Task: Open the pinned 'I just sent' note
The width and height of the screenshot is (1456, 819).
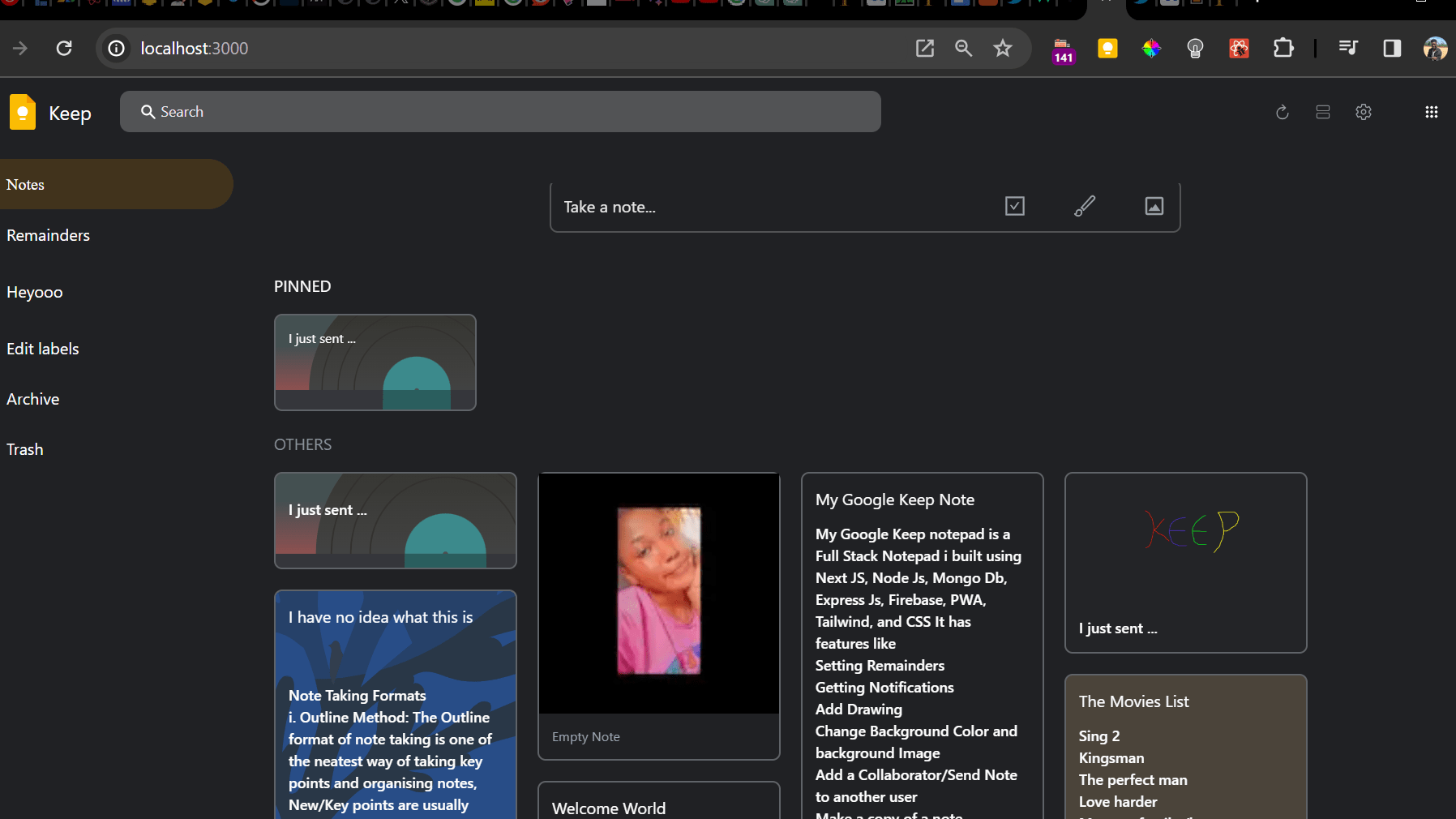Action: 375,362
